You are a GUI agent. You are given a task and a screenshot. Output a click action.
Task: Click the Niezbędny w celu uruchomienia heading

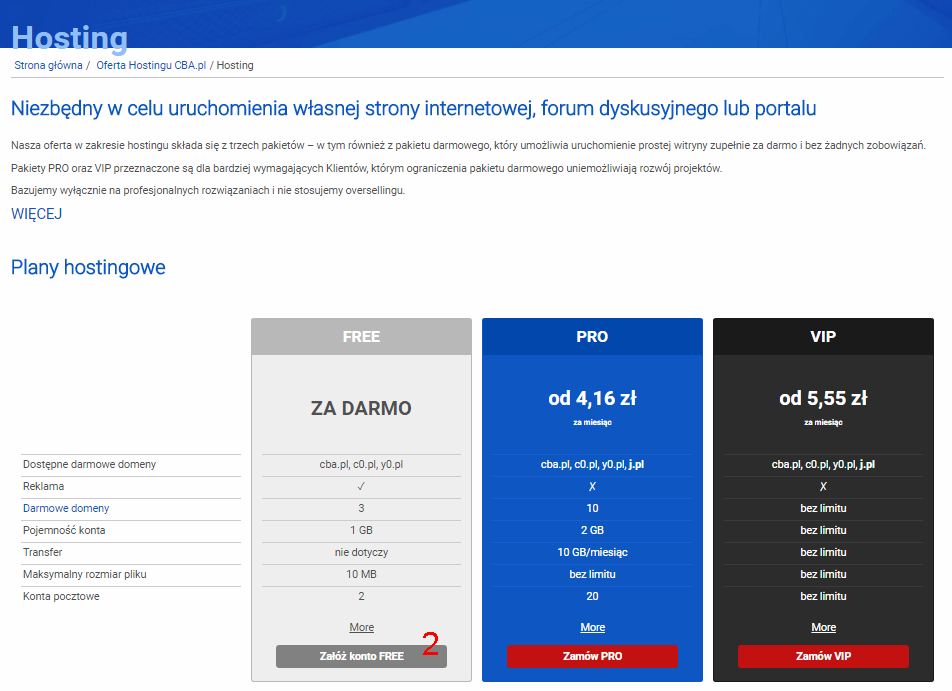click(x=413, y=109)
